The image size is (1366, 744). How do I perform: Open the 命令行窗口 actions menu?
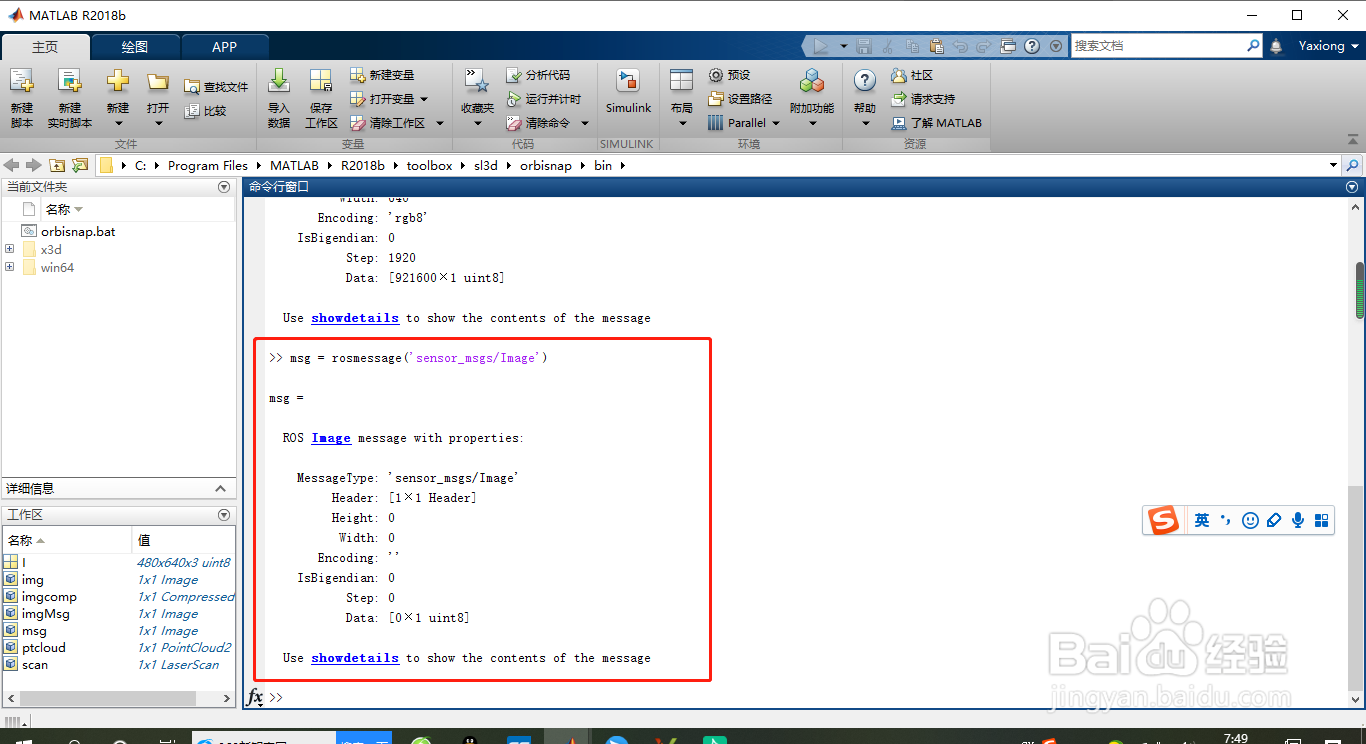1352,187
